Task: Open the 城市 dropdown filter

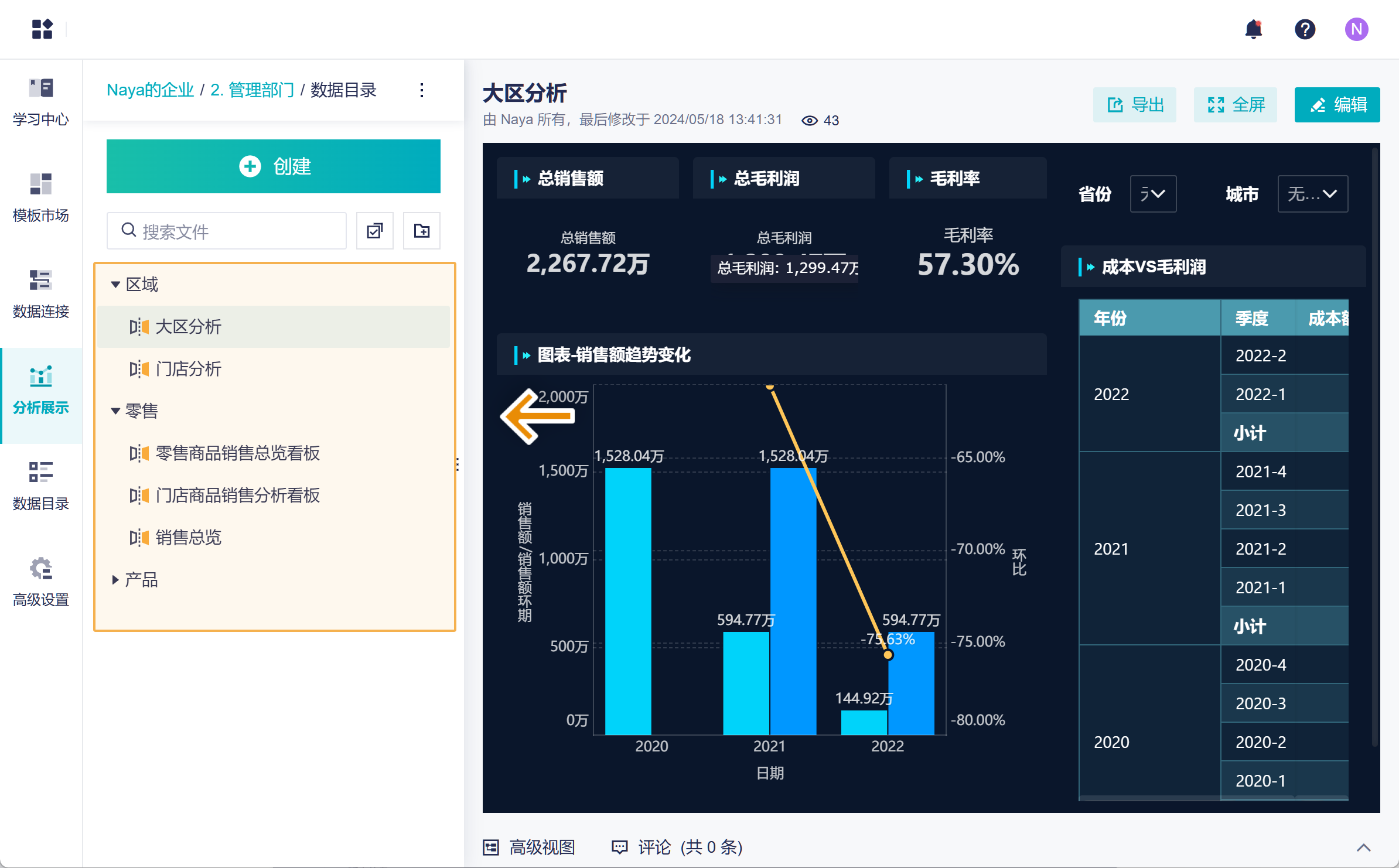Action: pos(1312,194)
